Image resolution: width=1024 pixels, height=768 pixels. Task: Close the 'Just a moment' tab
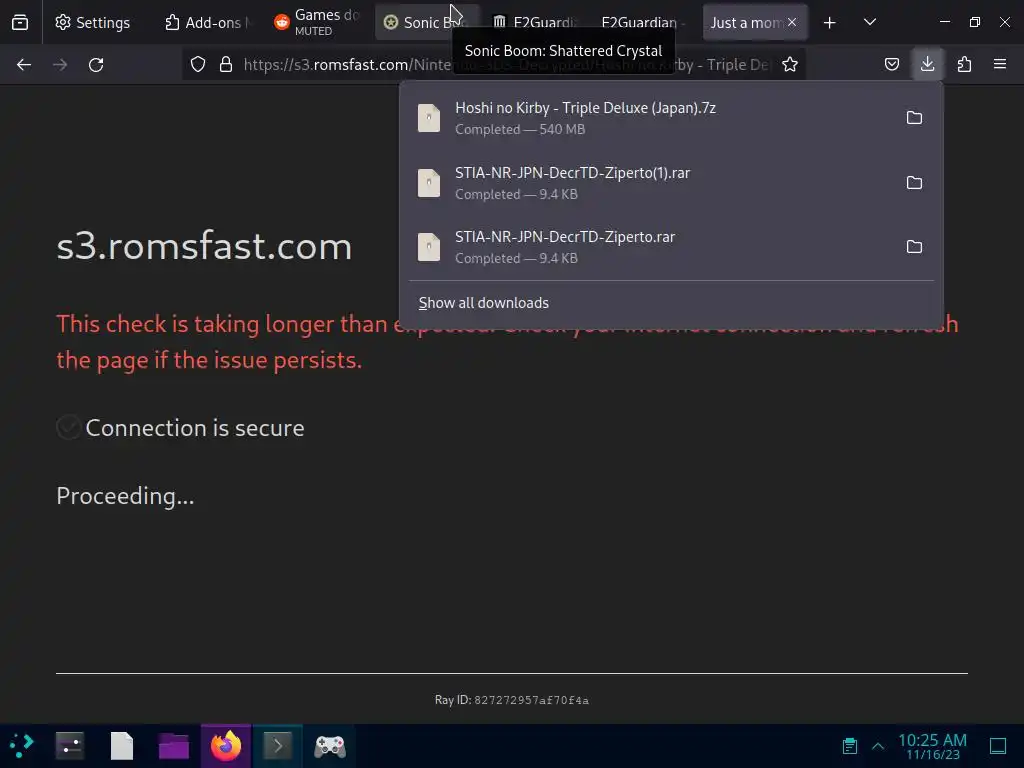point(792,22)
